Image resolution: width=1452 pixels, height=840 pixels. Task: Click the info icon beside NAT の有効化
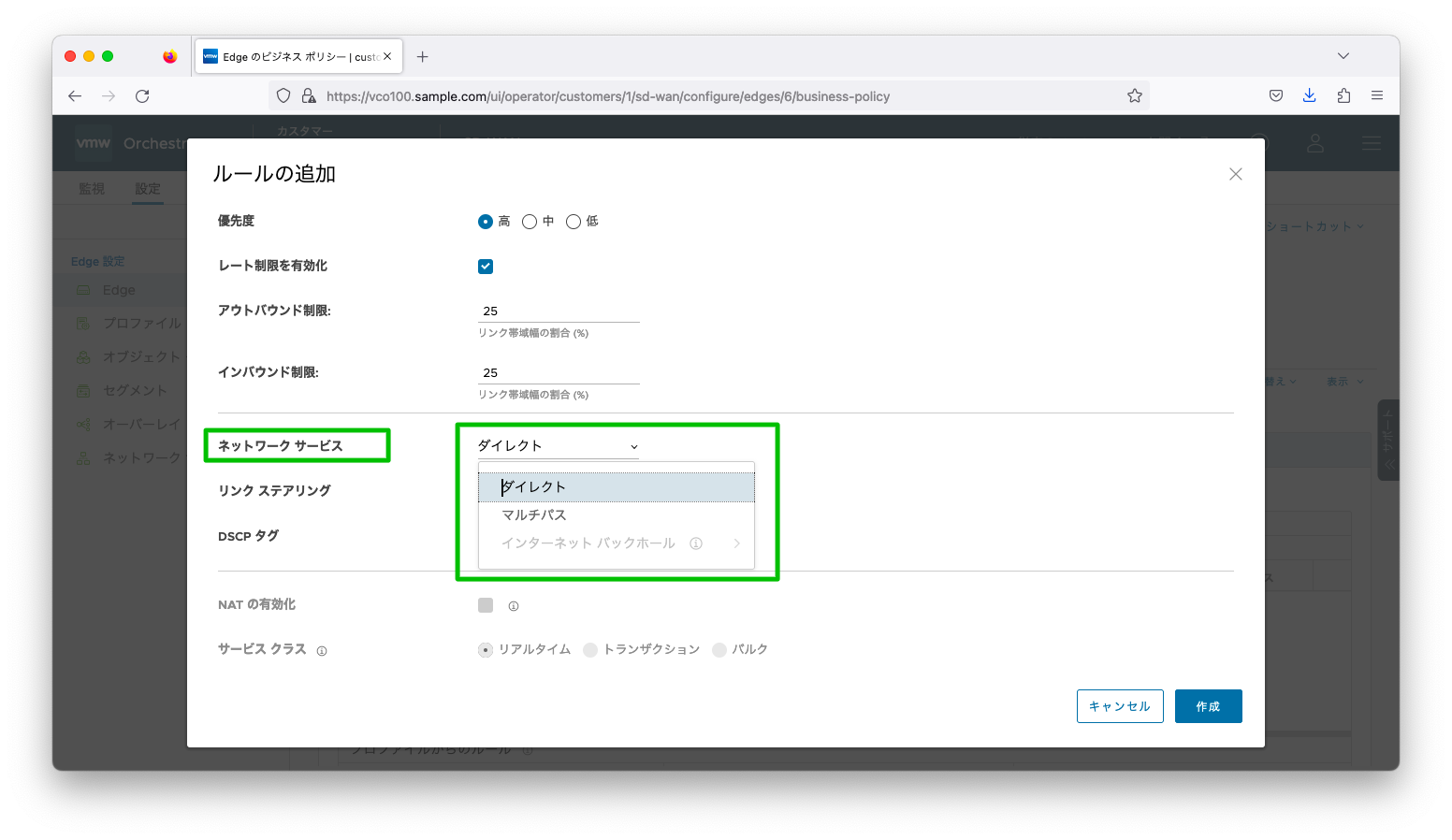click(514, 606)
